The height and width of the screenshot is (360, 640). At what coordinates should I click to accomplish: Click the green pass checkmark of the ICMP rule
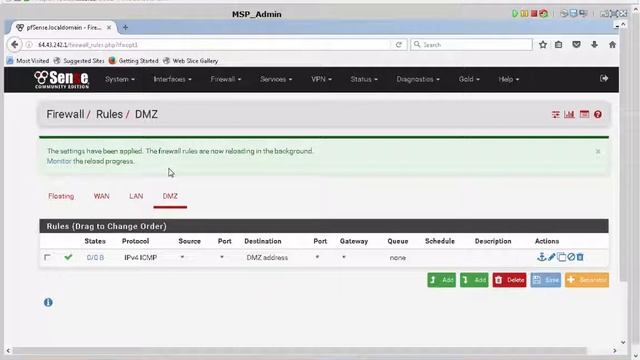click(68, 257)
